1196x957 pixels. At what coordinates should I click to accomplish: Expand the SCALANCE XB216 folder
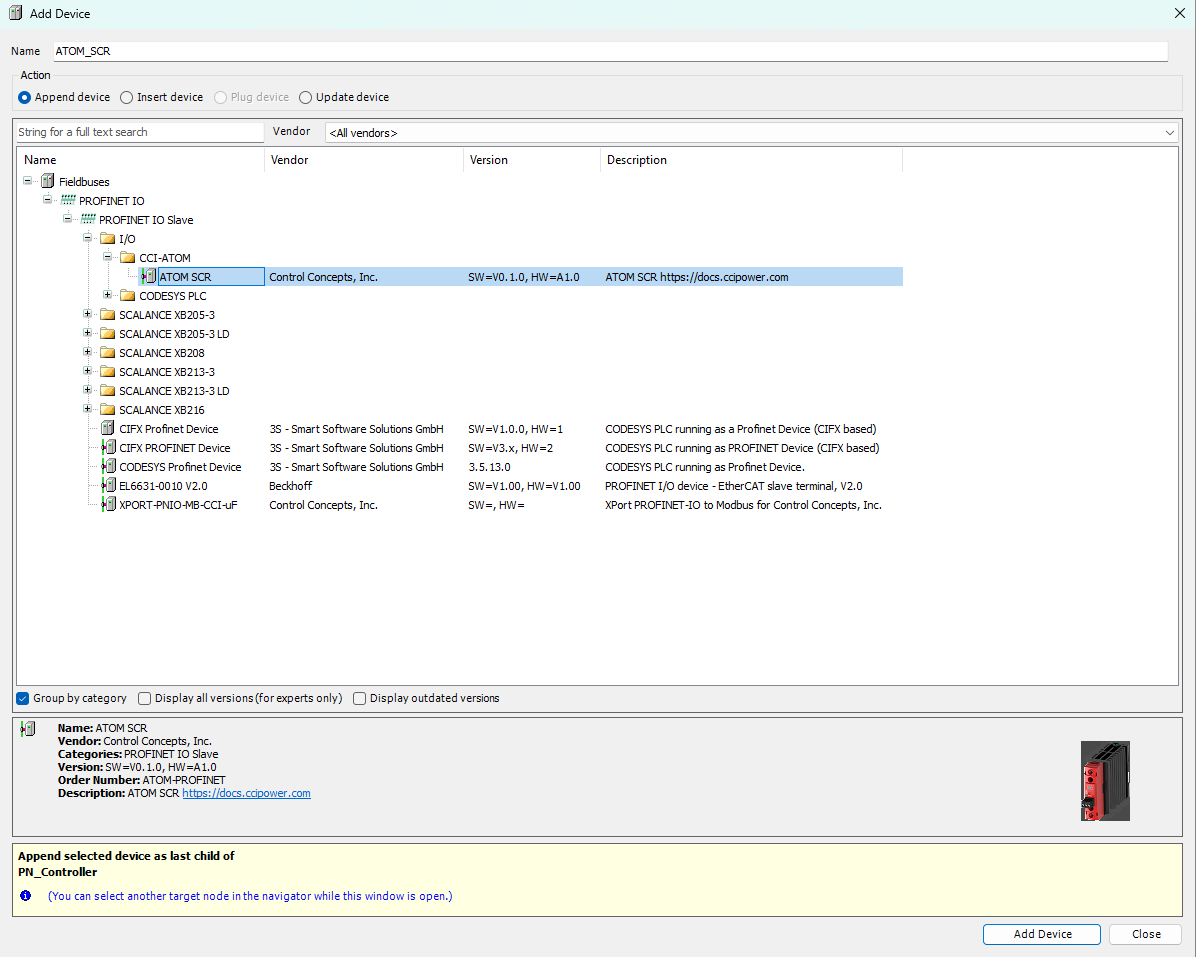(x=87, y=409)
